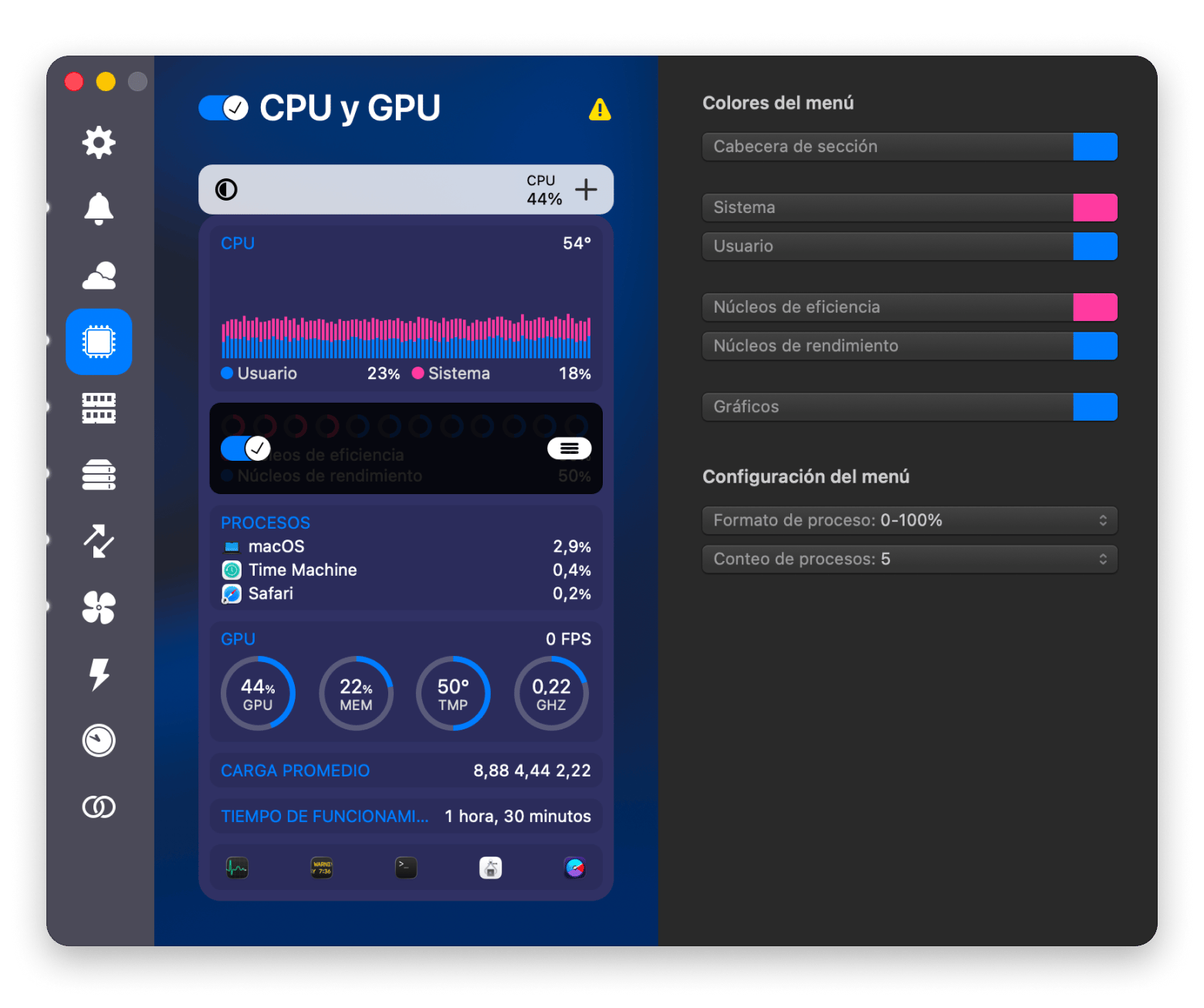The image size is (1204, 1008).
Task: Open the fan sensors sidebar section
Action: click(x=99, y=607)
